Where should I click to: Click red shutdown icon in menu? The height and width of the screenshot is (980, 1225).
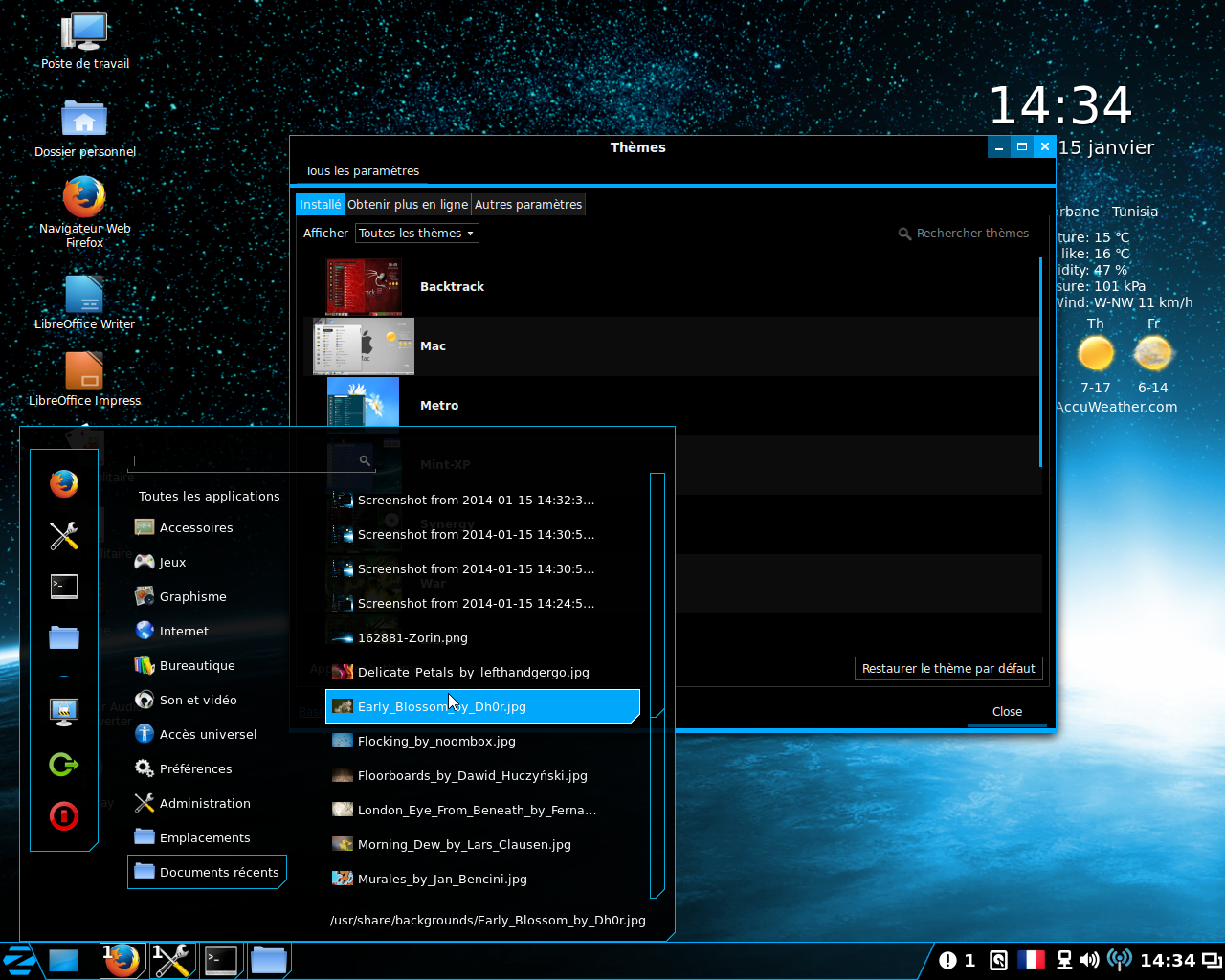point(64,816)
